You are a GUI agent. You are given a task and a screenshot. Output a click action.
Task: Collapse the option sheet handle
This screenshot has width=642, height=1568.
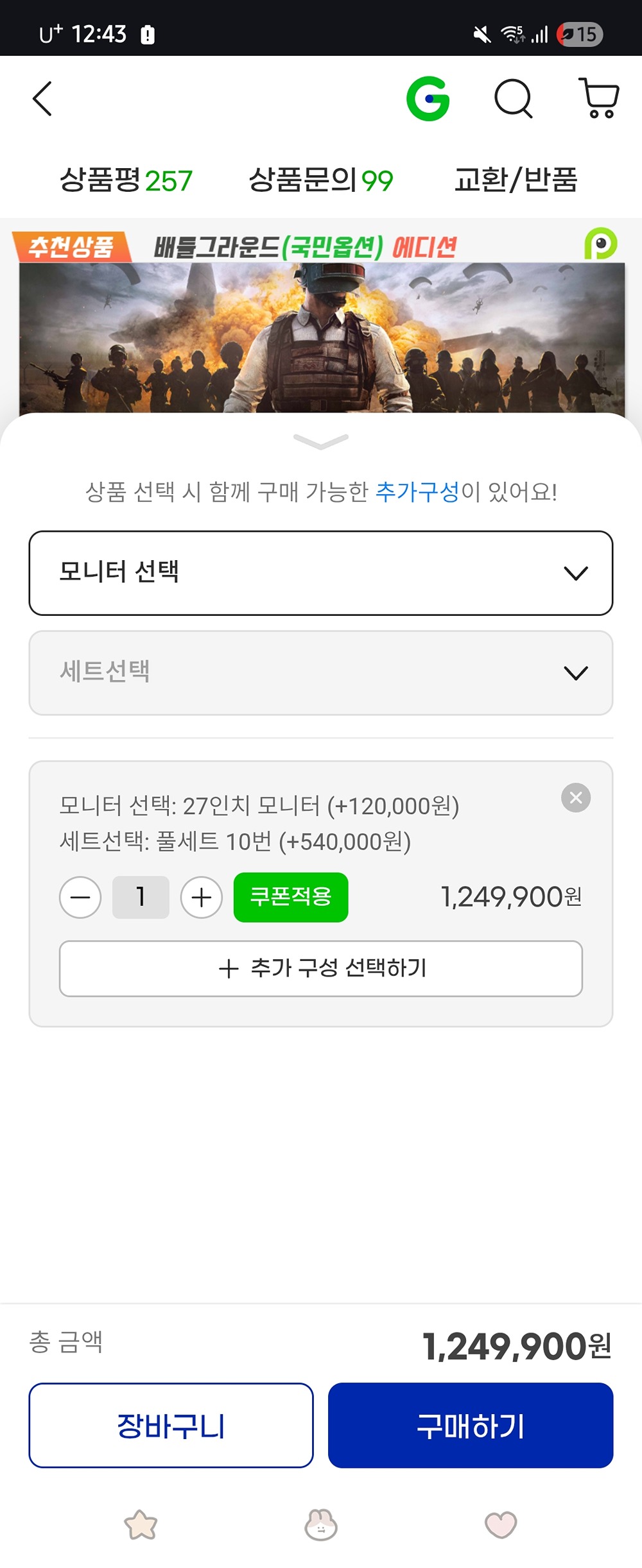[x=321, y=441]
